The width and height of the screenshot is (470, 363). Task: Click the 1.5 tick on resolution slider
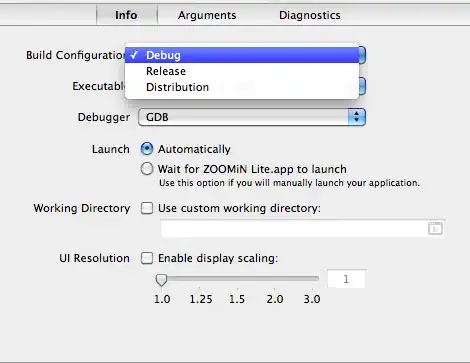point(237,299)
